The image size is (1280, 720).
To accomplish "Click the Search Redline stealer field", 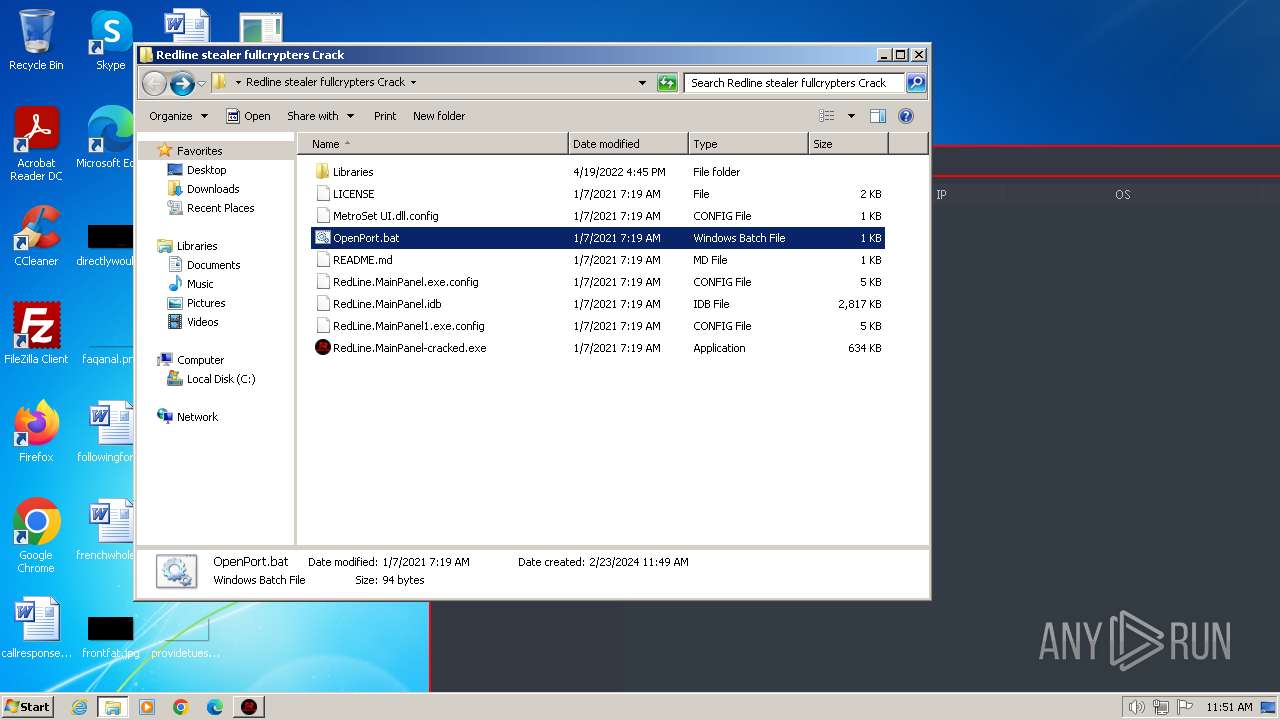I will click(x=794, y=83).
